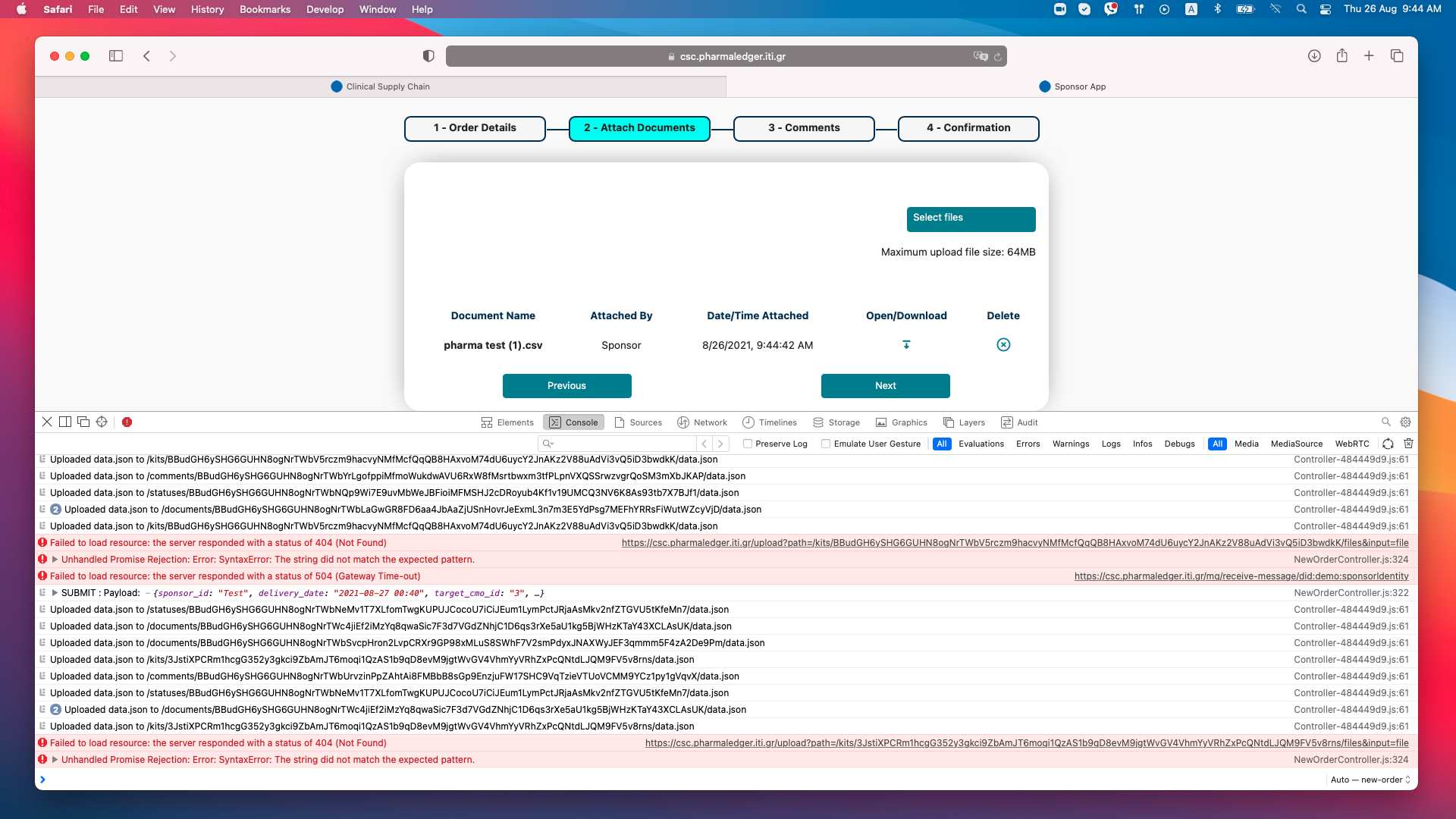Click the Select files button

point(971,219)
